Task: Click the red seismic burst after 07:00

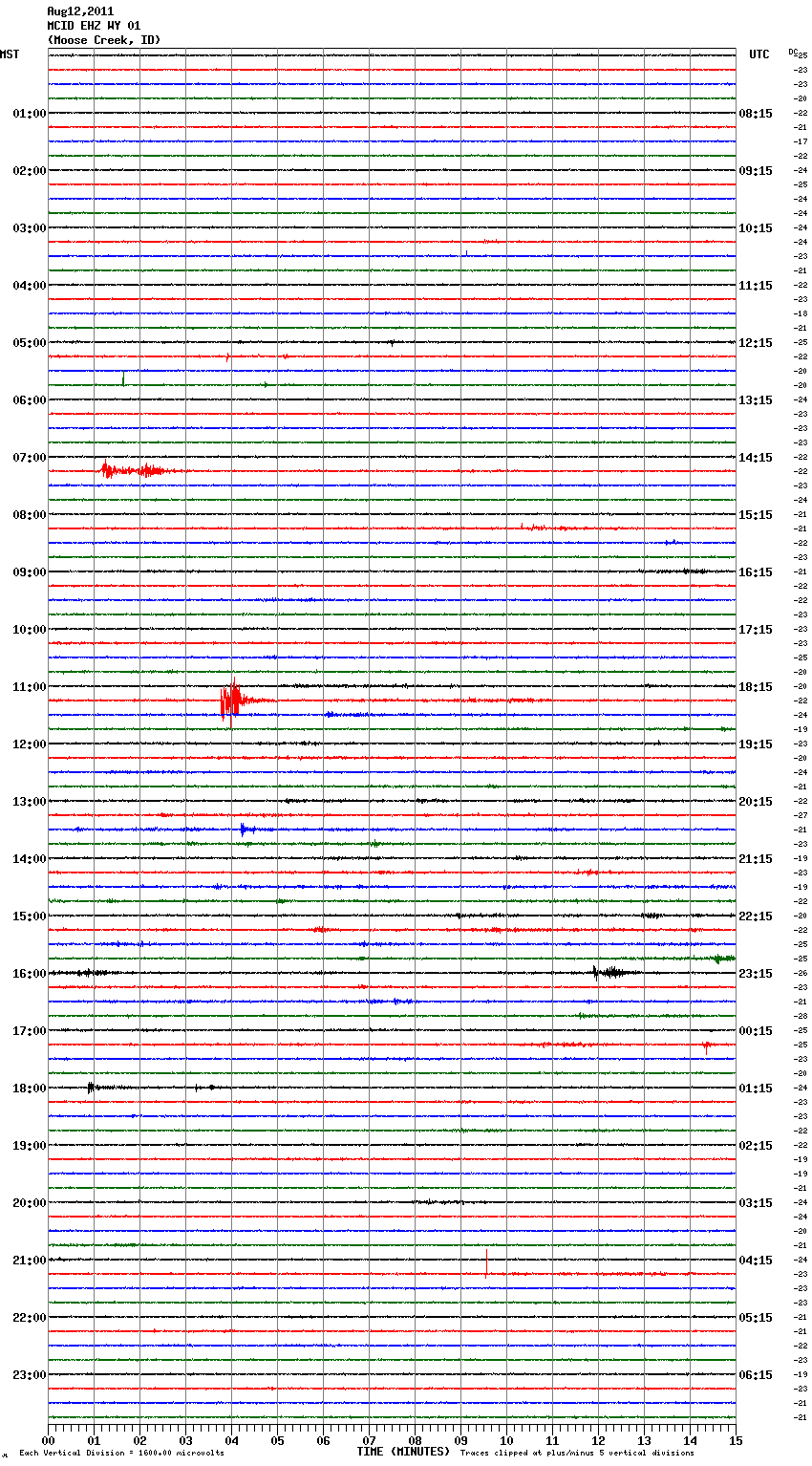Action: click(139, 470)
